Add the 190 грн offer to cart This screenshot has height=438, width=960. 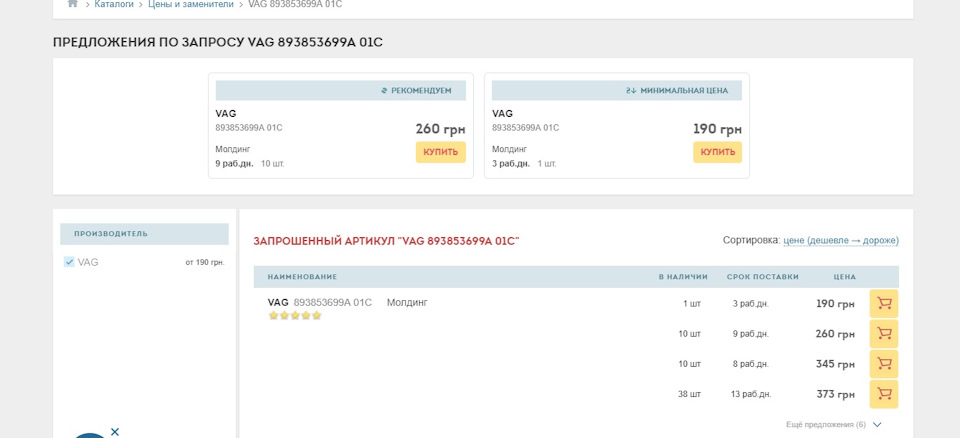tap(884, 304)
